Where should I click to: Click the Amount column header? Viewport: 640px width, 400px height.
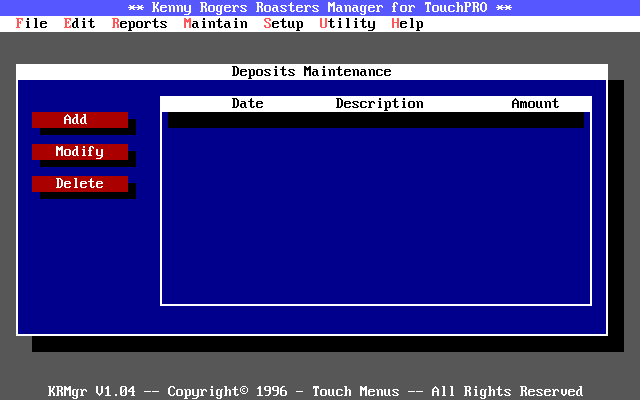(535, 104)
